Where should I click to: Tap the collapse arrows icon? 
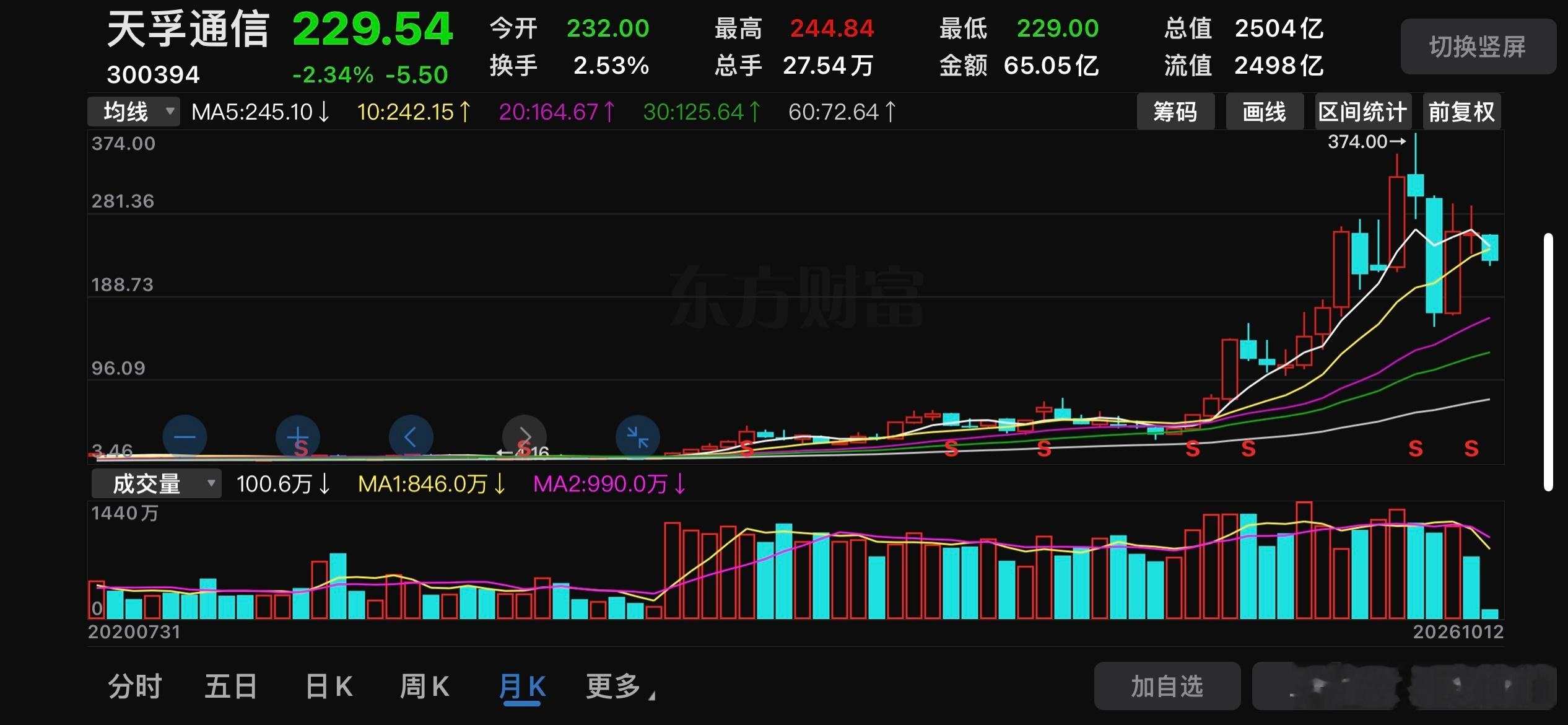[638, 437]
